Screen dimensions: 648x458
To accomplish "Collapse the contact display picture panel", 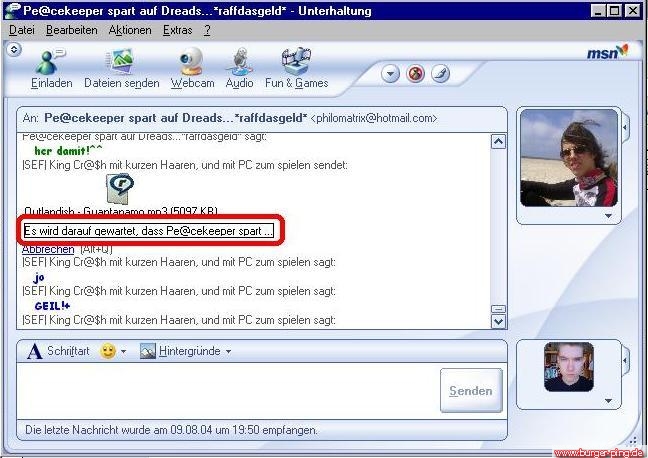I will pyautogui.click(x=625, y=127).
